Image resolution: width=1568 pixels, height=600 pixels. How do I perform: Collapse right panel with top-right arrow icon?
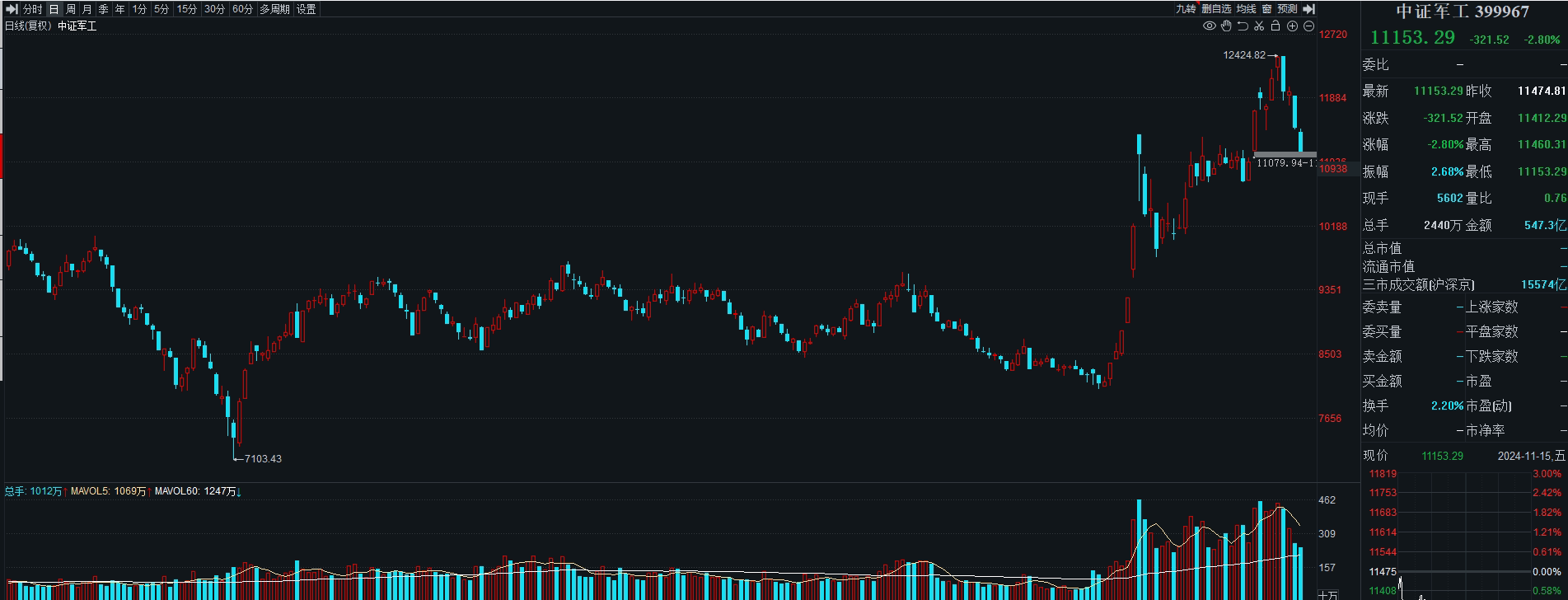tap(1309, 9)
